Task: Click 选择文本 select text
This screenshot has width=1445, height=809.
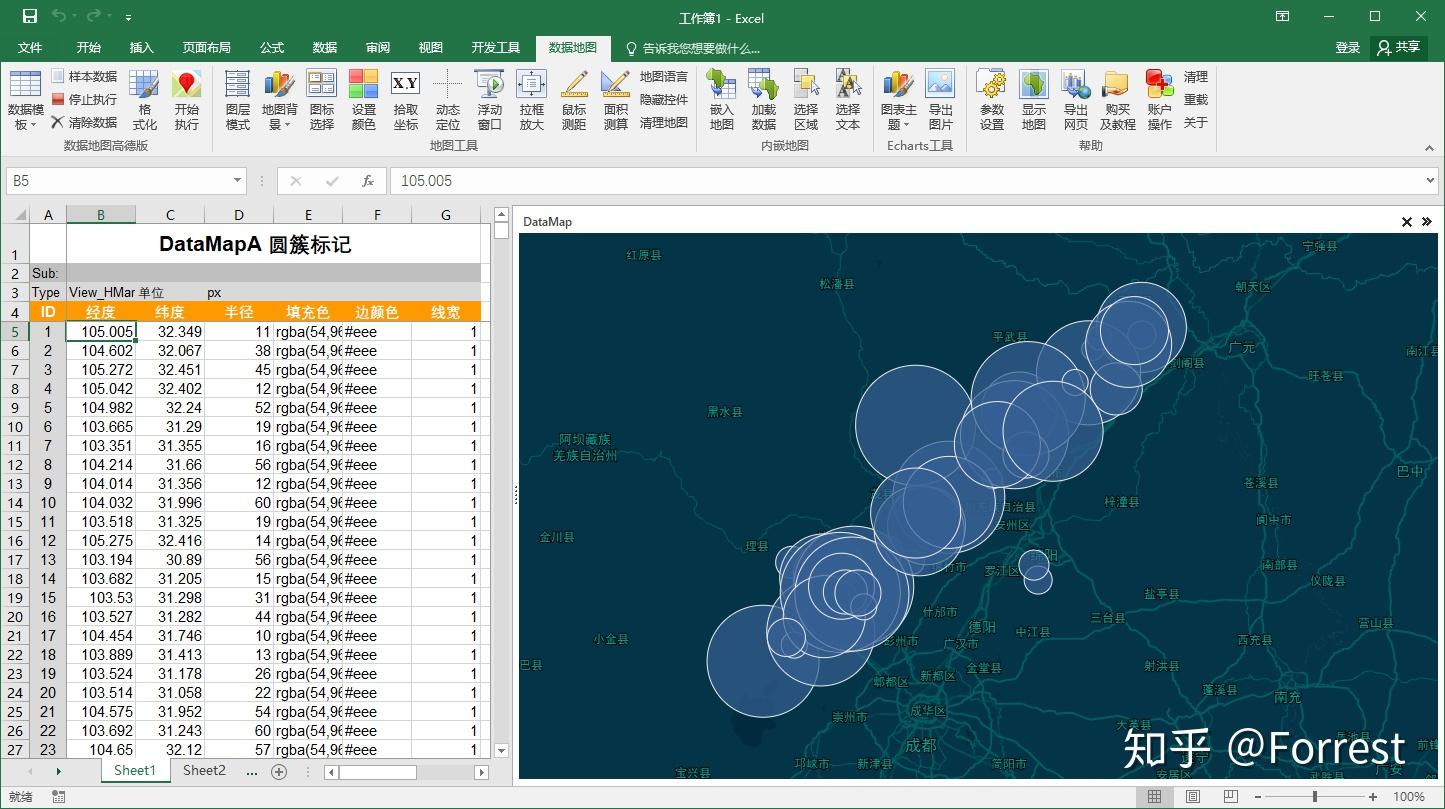Action: tap(848, 100)
